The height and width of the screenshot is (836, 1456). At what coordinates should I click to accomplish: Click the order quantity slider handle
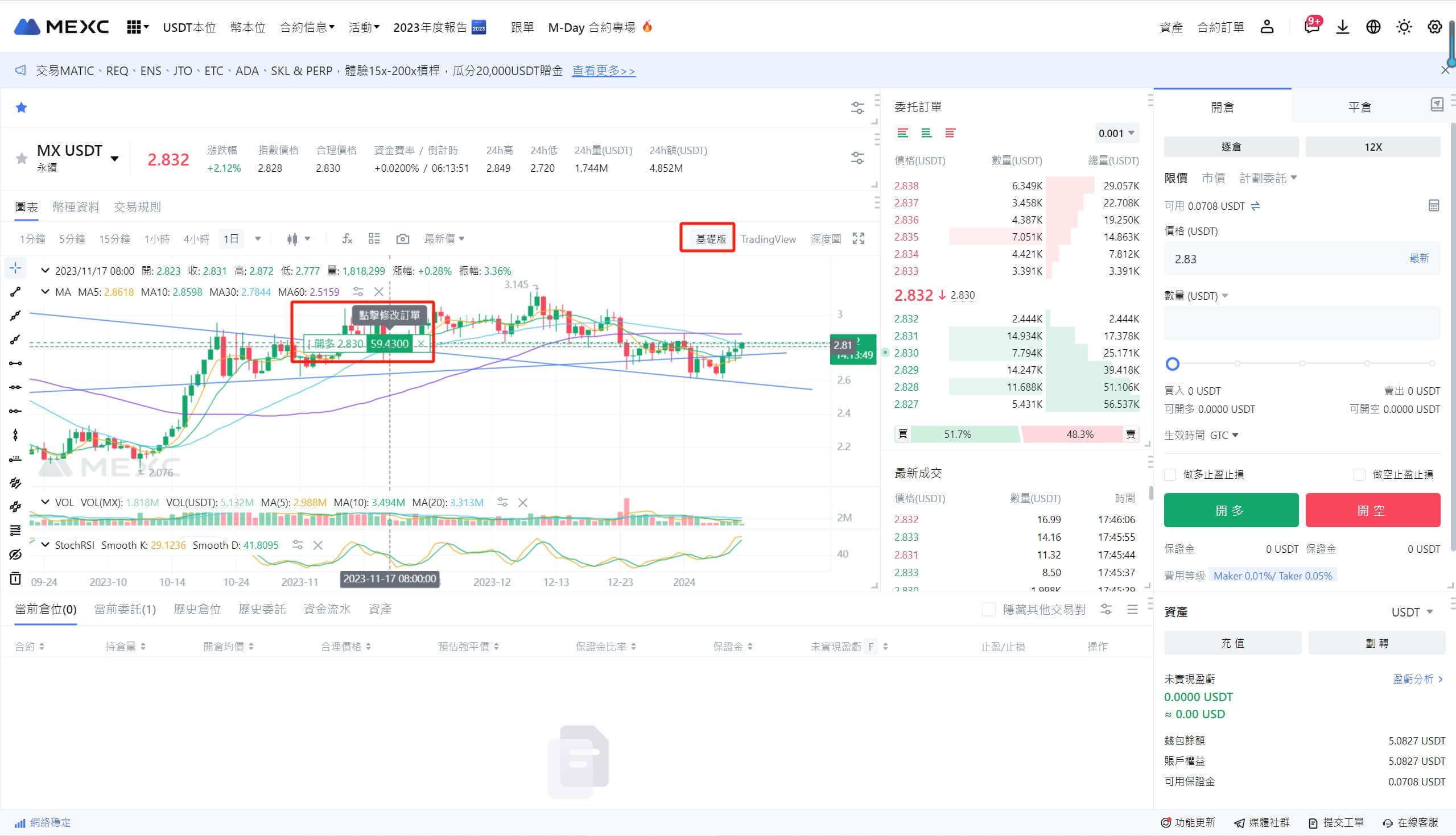pyautogui.click(x=1172, y=363)
